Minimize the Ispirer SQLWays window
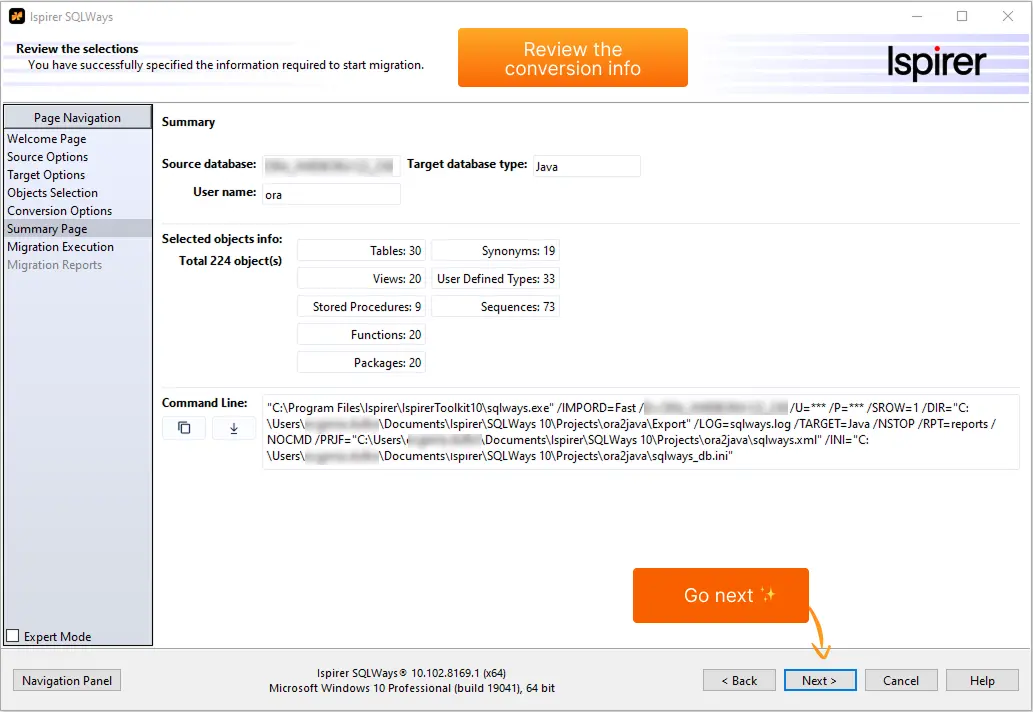1033x712 pixels. [917, 16]
